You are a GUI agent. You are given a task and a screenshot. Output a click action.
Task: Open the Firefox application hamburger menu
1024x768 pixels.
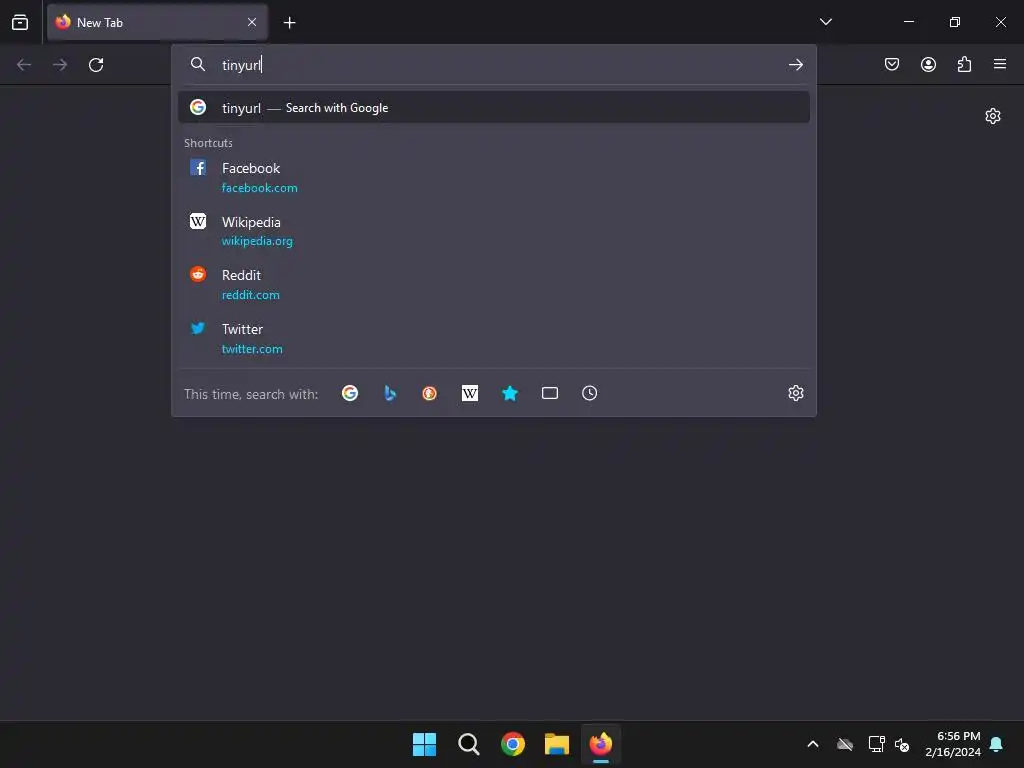click(1000, 64)
